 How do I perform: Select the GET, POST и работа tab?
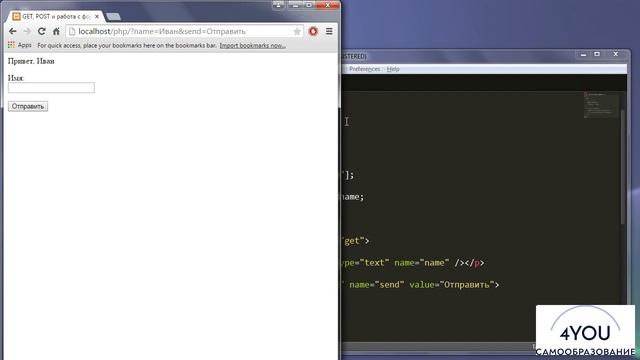pos(55,16)
